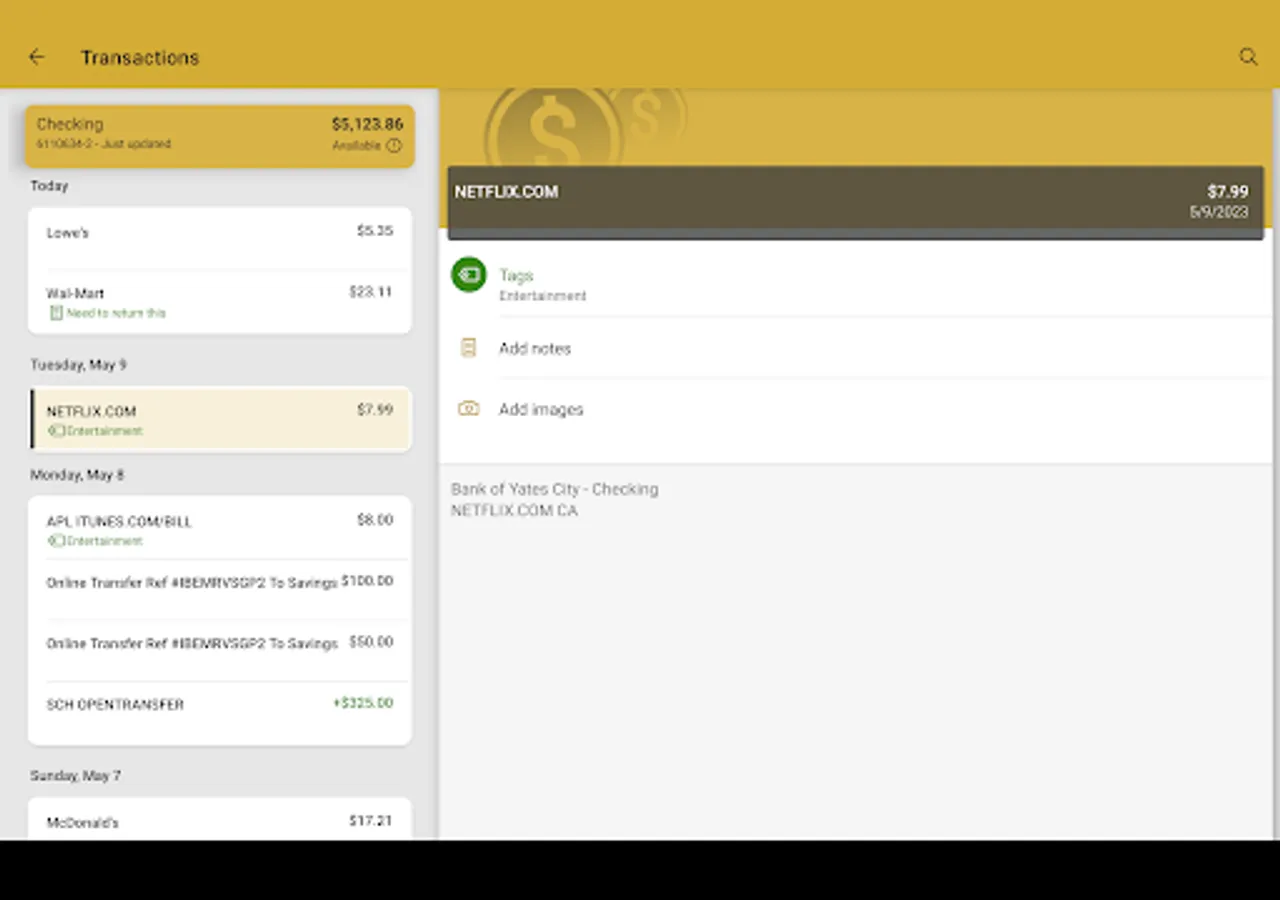Viewport: 1280px width, 900px height.
Task: Open the McDonald's transaction
Action: click(220, 820)
